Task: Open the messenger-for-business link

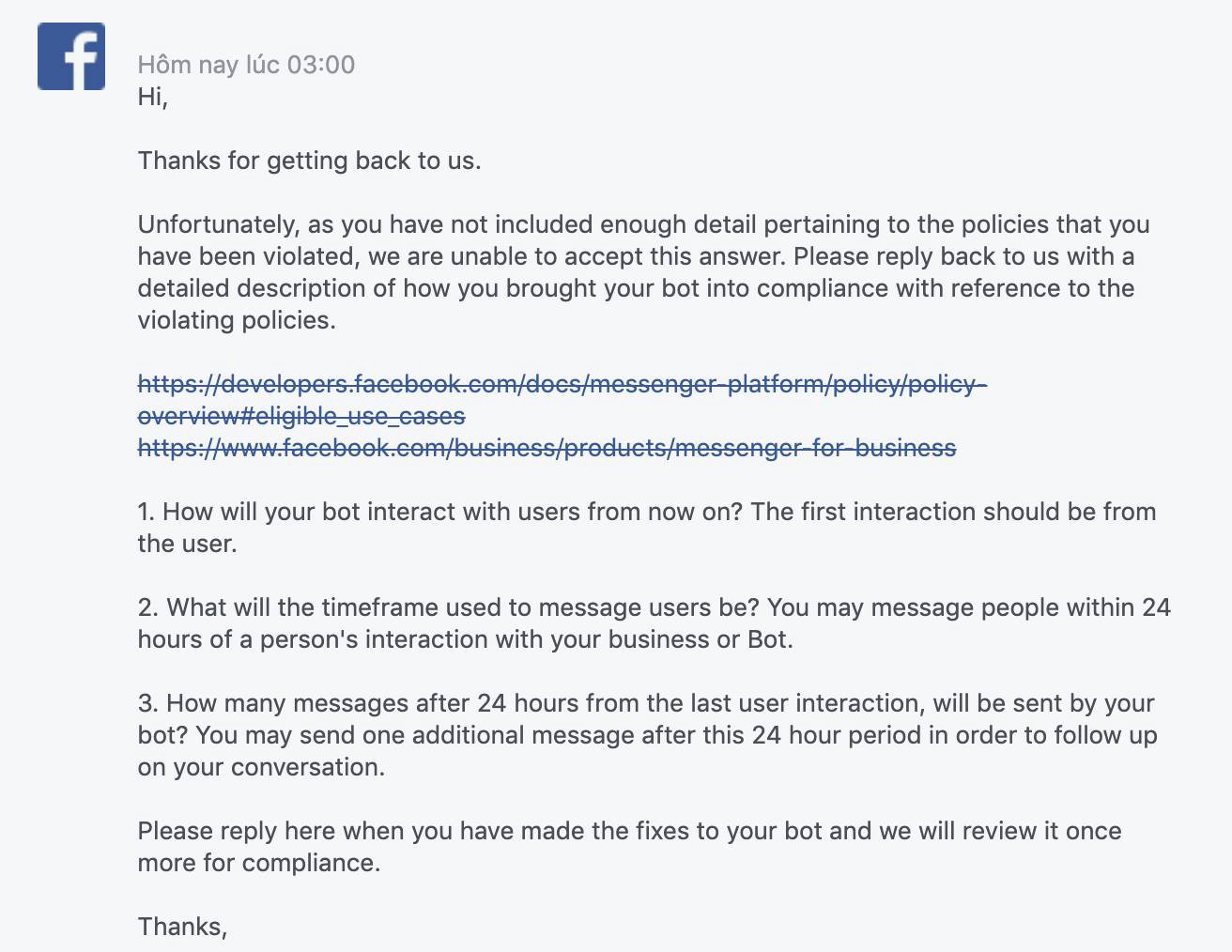Action: [547, 448]
